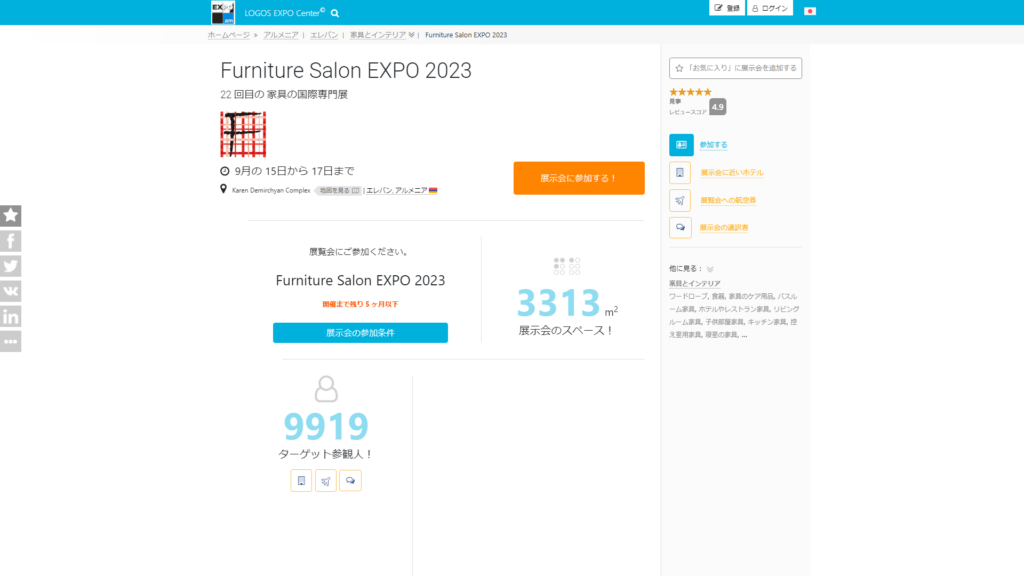The image size is (1024, 576).
Task: Click hotel icon under target visitors
Action: pyautogui.click(x=301, y=481)
